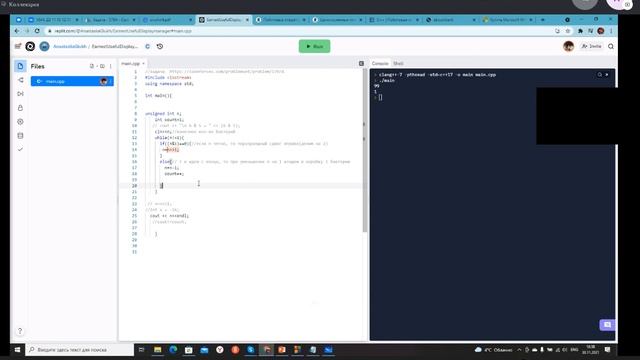
Task: Open the Files panel three-dot menu
Action: [111, 66]
